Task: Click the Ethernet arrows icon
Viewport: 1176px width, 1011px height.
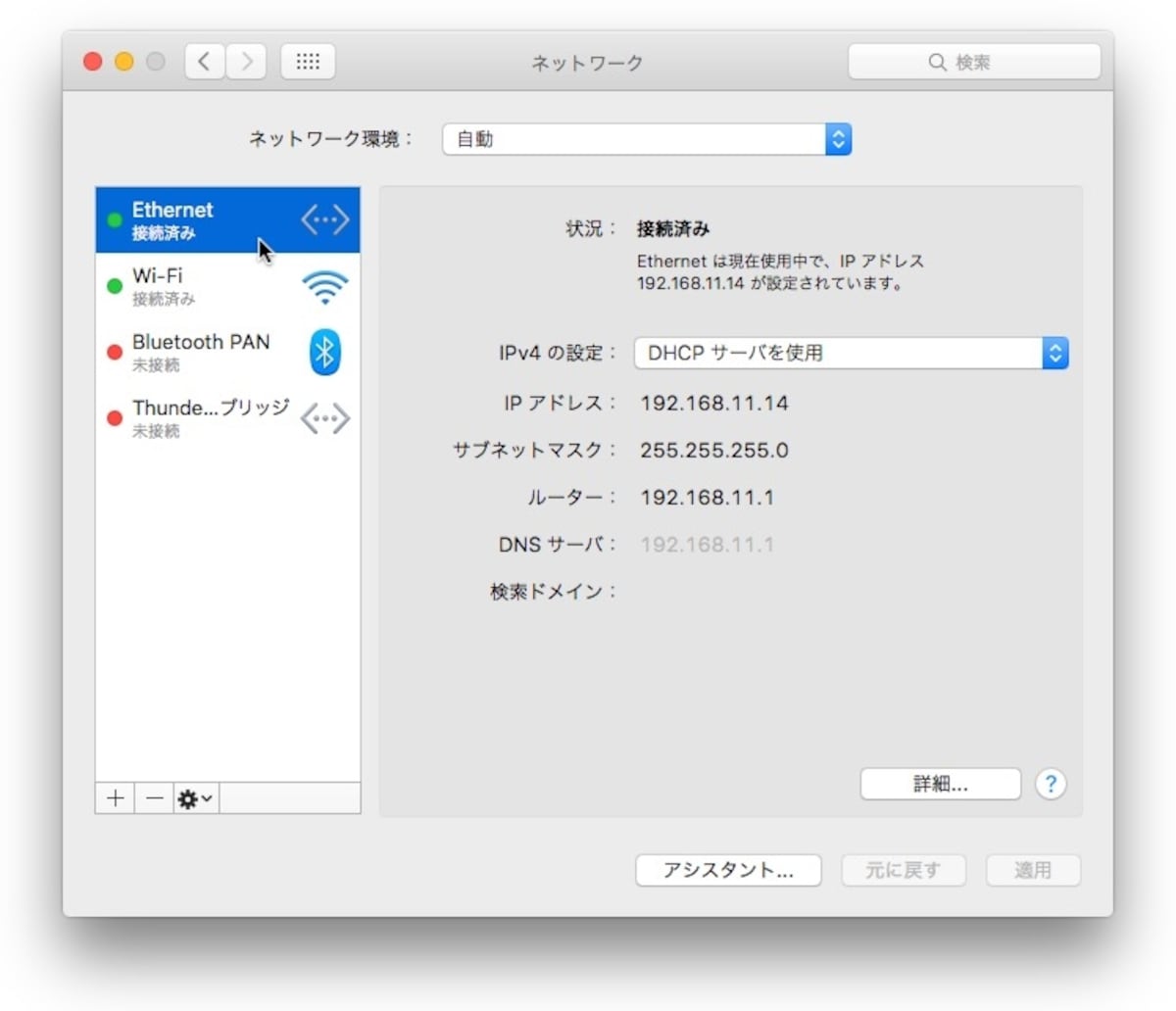Action: tap(324, 219)
